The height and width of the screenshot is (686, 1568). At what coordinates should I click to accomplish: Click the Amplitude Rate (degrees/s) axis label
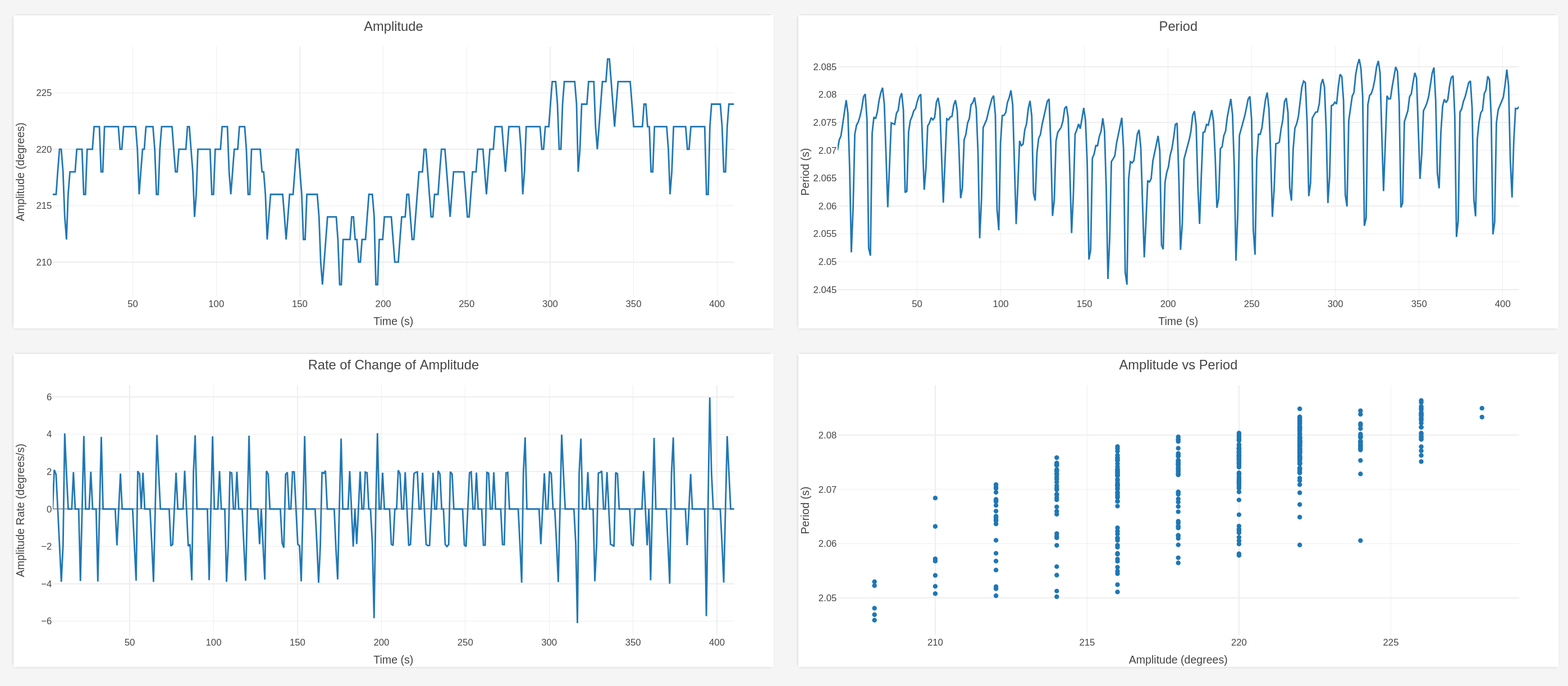point(20,510)
